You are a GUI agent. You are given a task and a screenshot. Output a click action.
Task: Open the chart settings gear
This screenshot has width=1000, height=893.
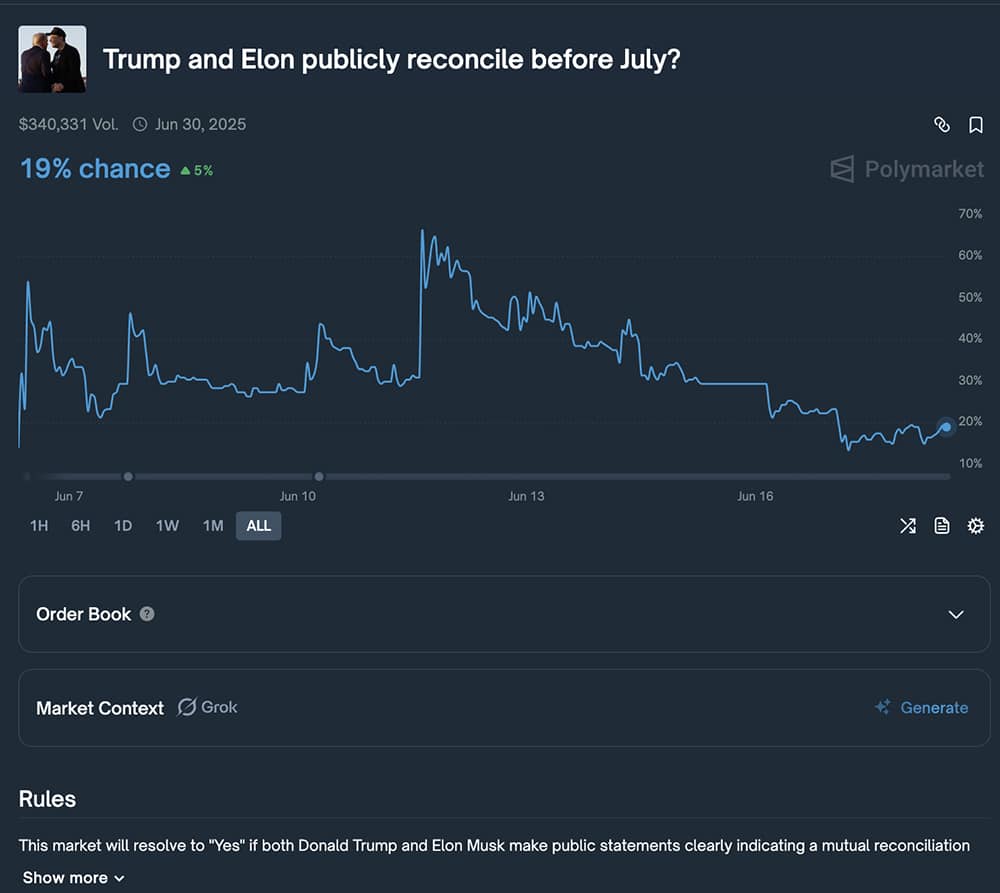976,525
